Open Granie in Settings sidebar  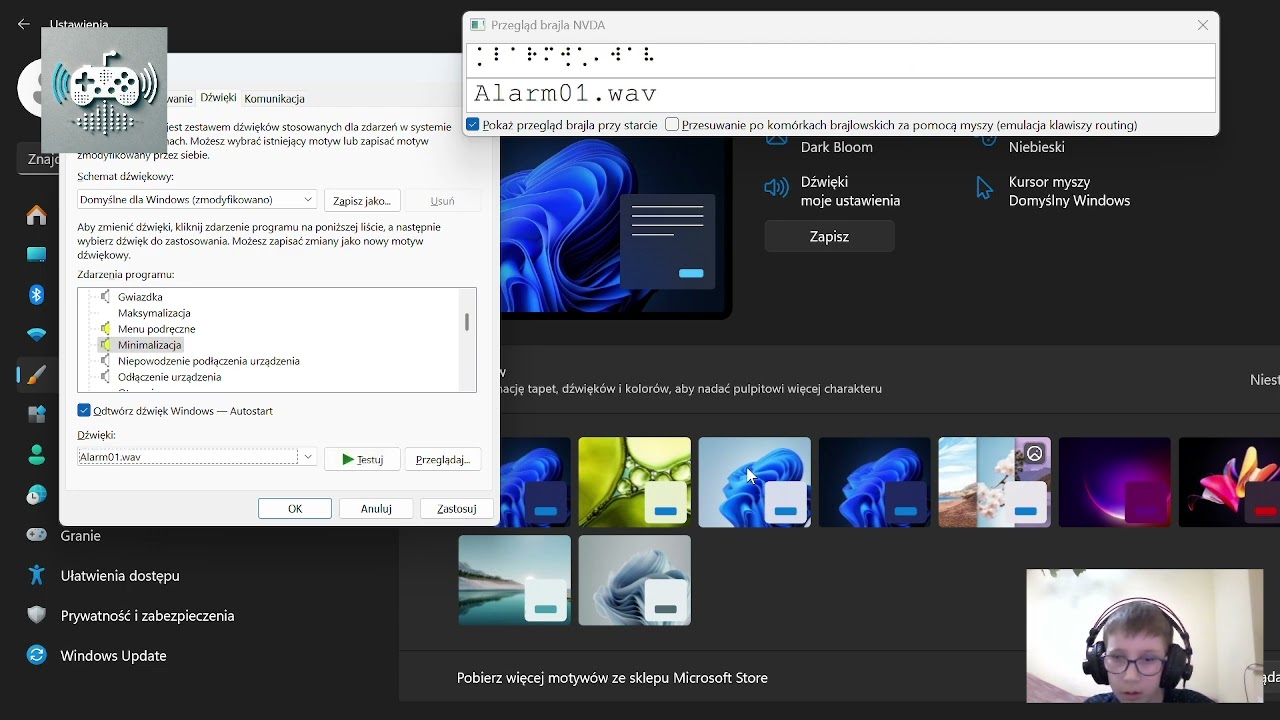point(81,536)
